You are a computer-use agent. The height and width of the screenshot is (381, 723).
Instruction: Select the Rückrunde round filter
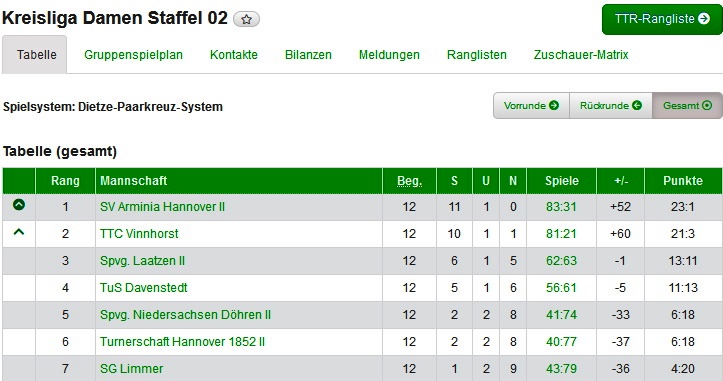[x=610, y=106]
